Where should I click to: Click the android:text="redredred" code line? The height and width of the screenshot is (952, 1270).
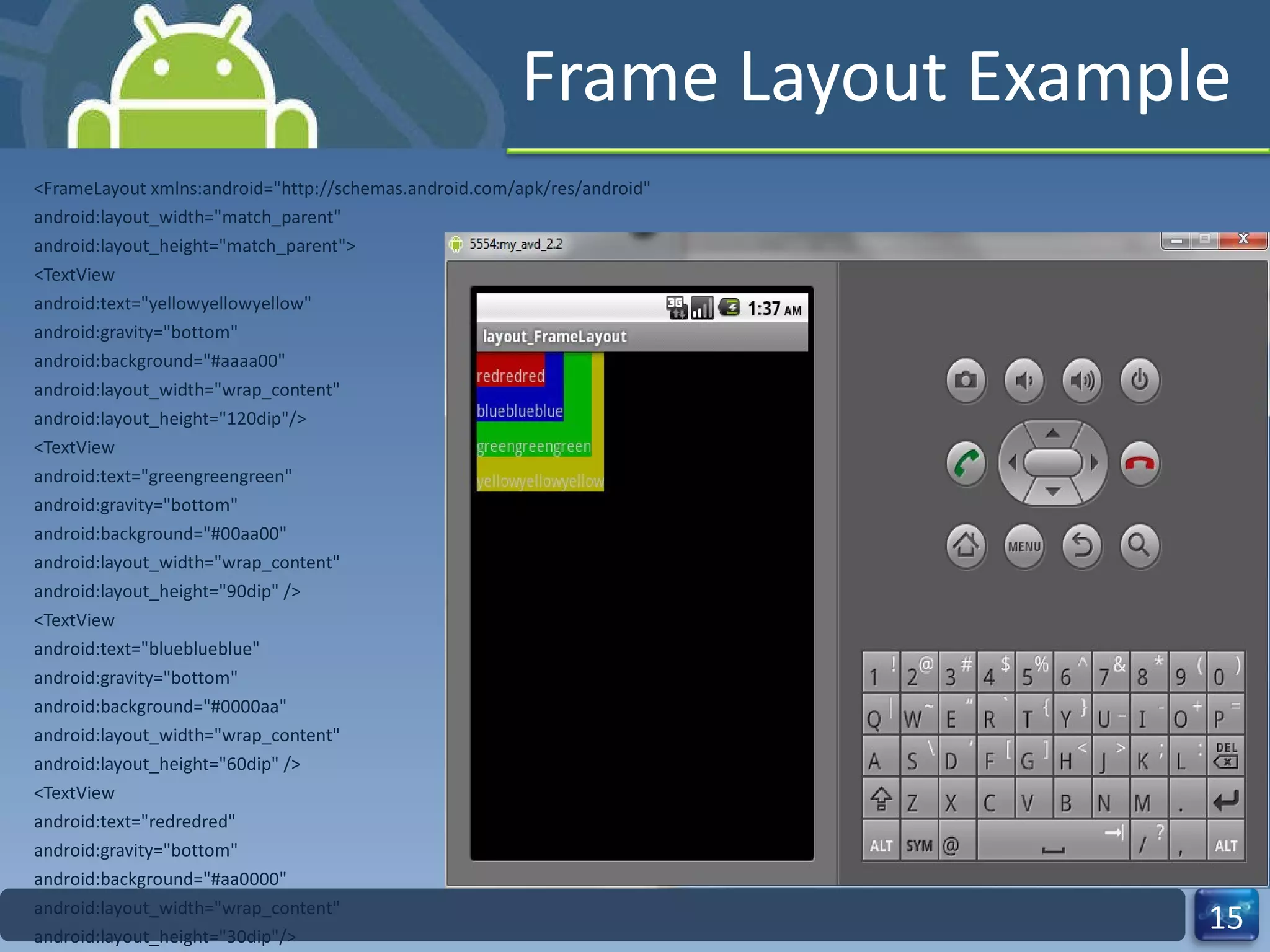(x=135, y=821)
